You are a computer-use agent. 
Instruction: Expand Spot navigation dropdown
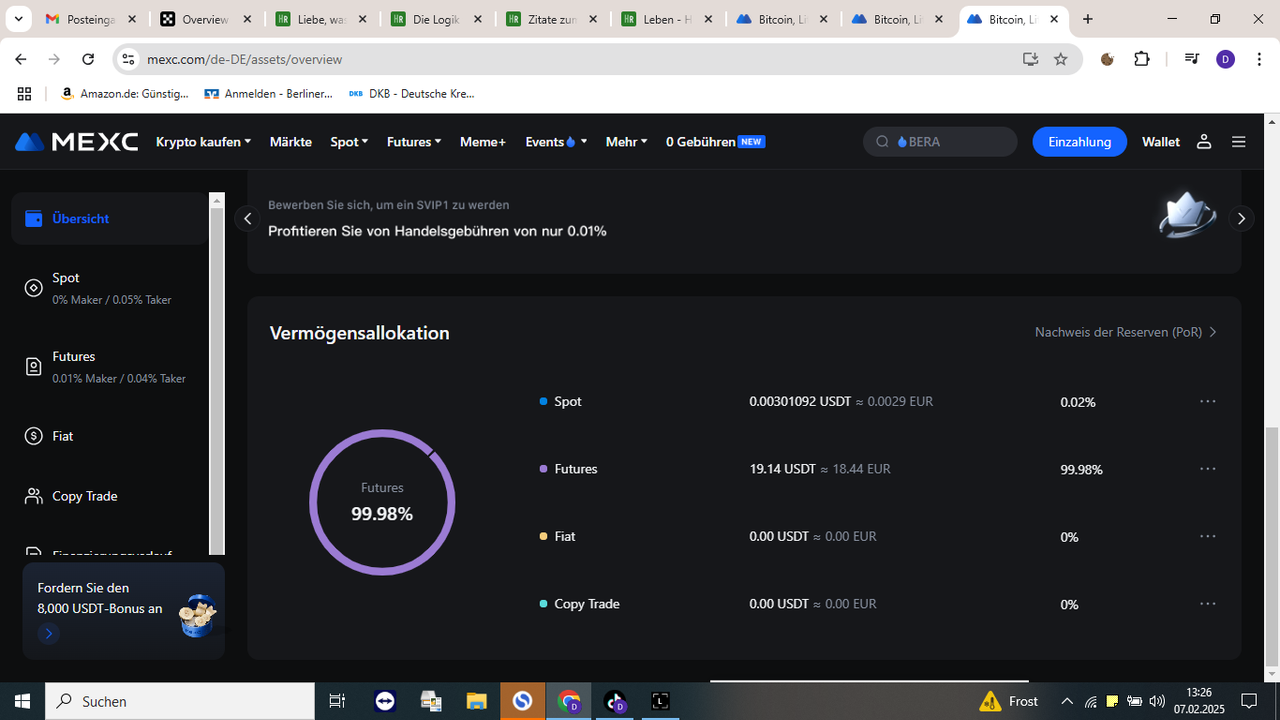click(x=349, y=142)
